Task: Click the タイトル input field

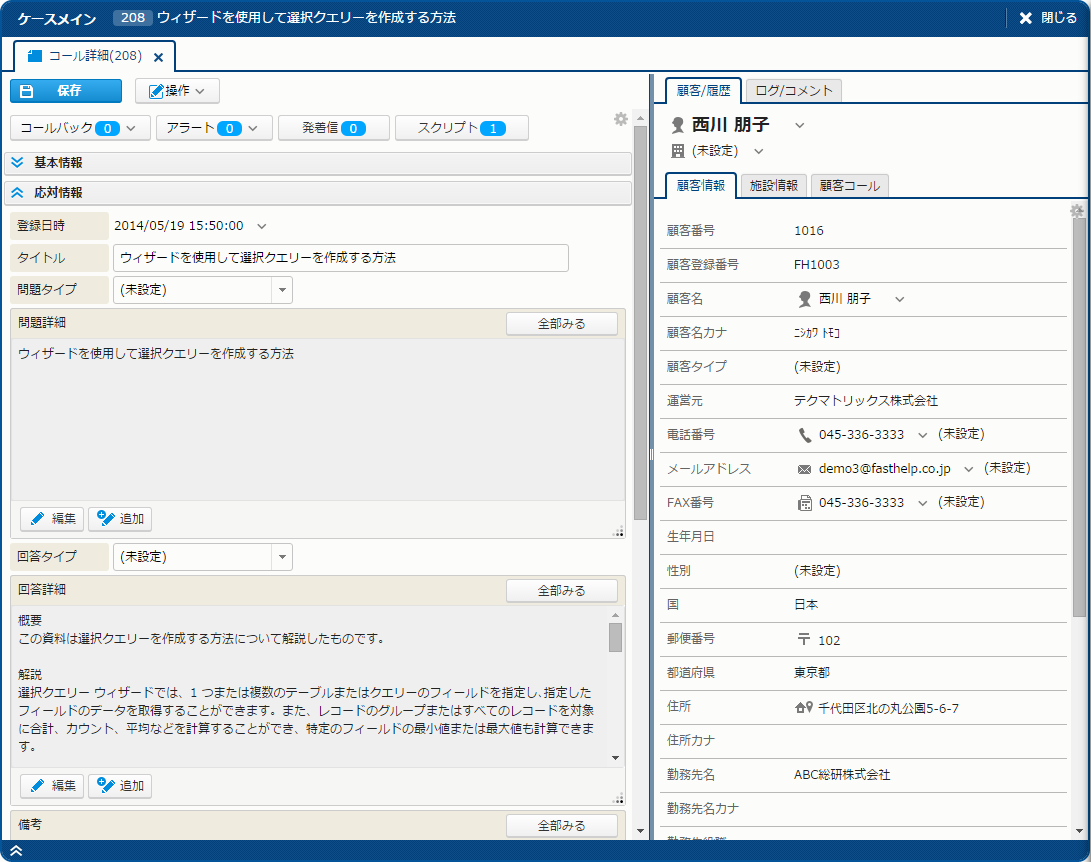Action: pos(340,258)
